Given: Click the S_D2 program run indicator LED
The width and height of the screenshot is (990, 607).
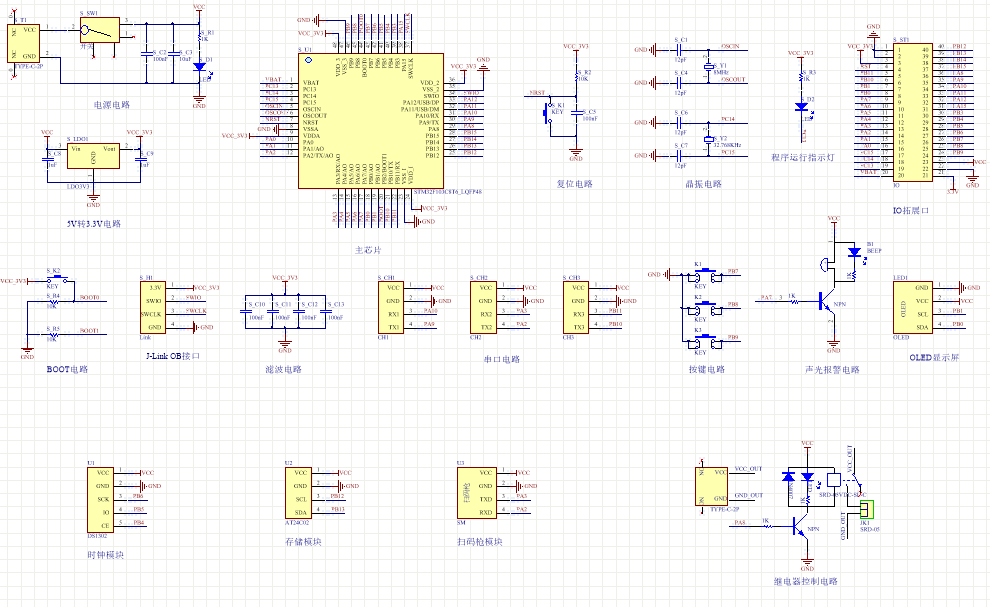Looking at the screenshot, I should [x=802, y=107].
